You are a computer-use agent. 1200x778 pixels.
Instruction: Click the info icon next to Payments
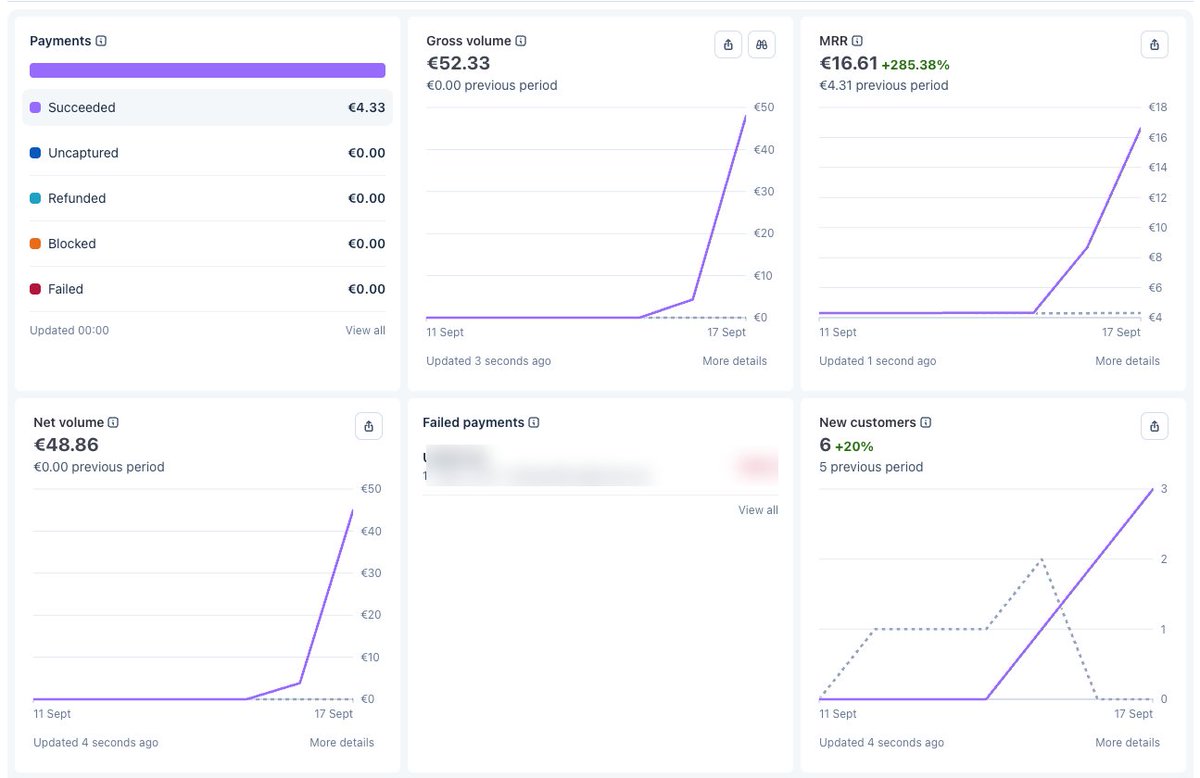[x=101, y=41]
